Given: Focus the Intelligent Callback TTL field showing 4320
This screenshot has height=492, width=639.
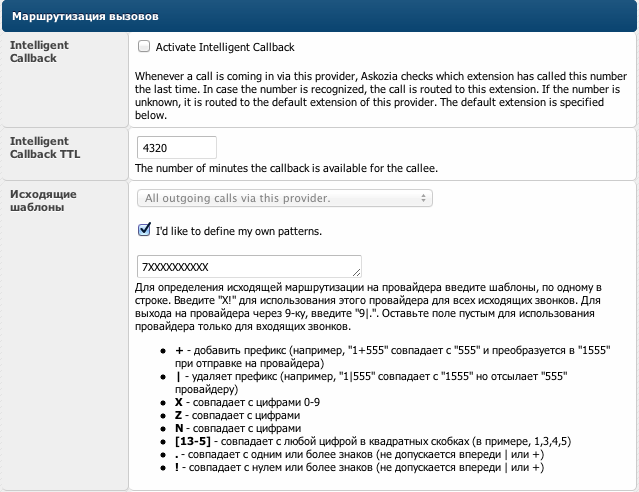Looking at the screenshot, I should [176, 147].
